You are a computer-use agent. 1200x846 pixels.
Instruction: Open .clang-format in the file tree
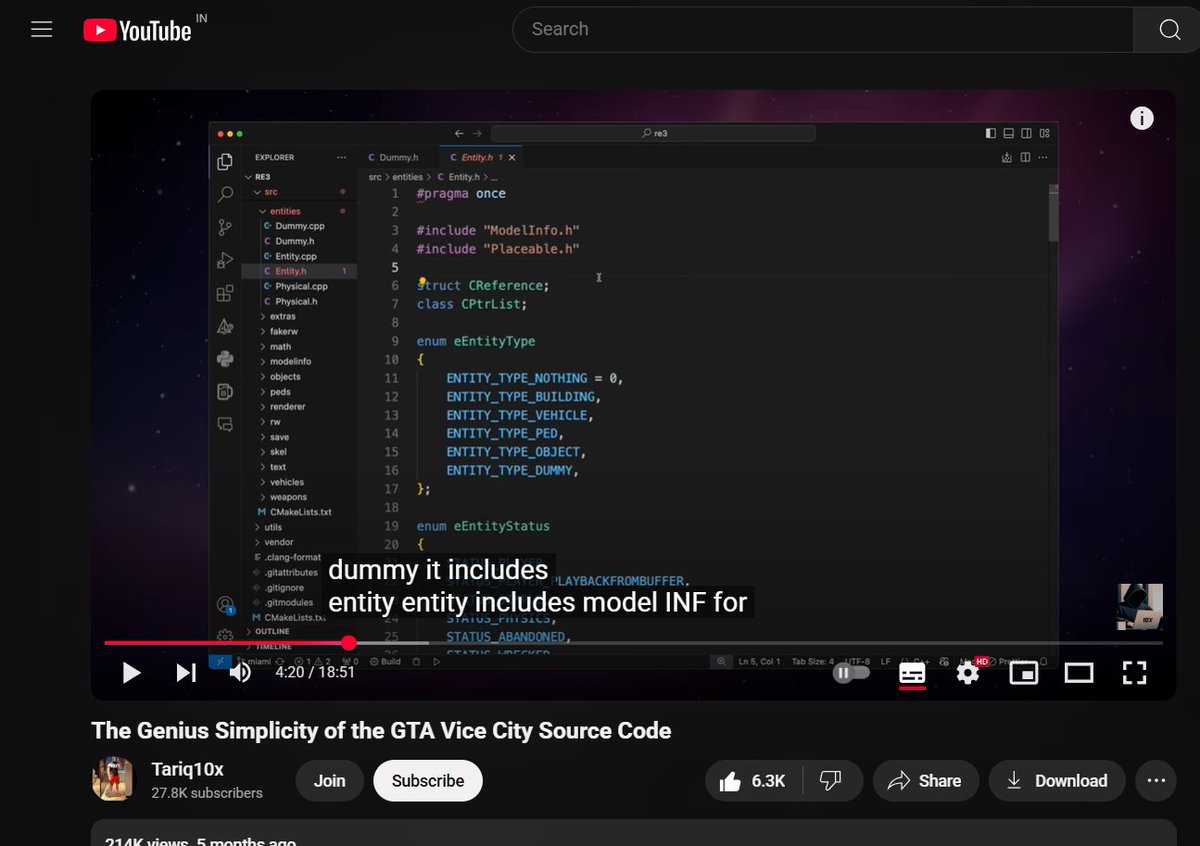(x=292, y=557)
